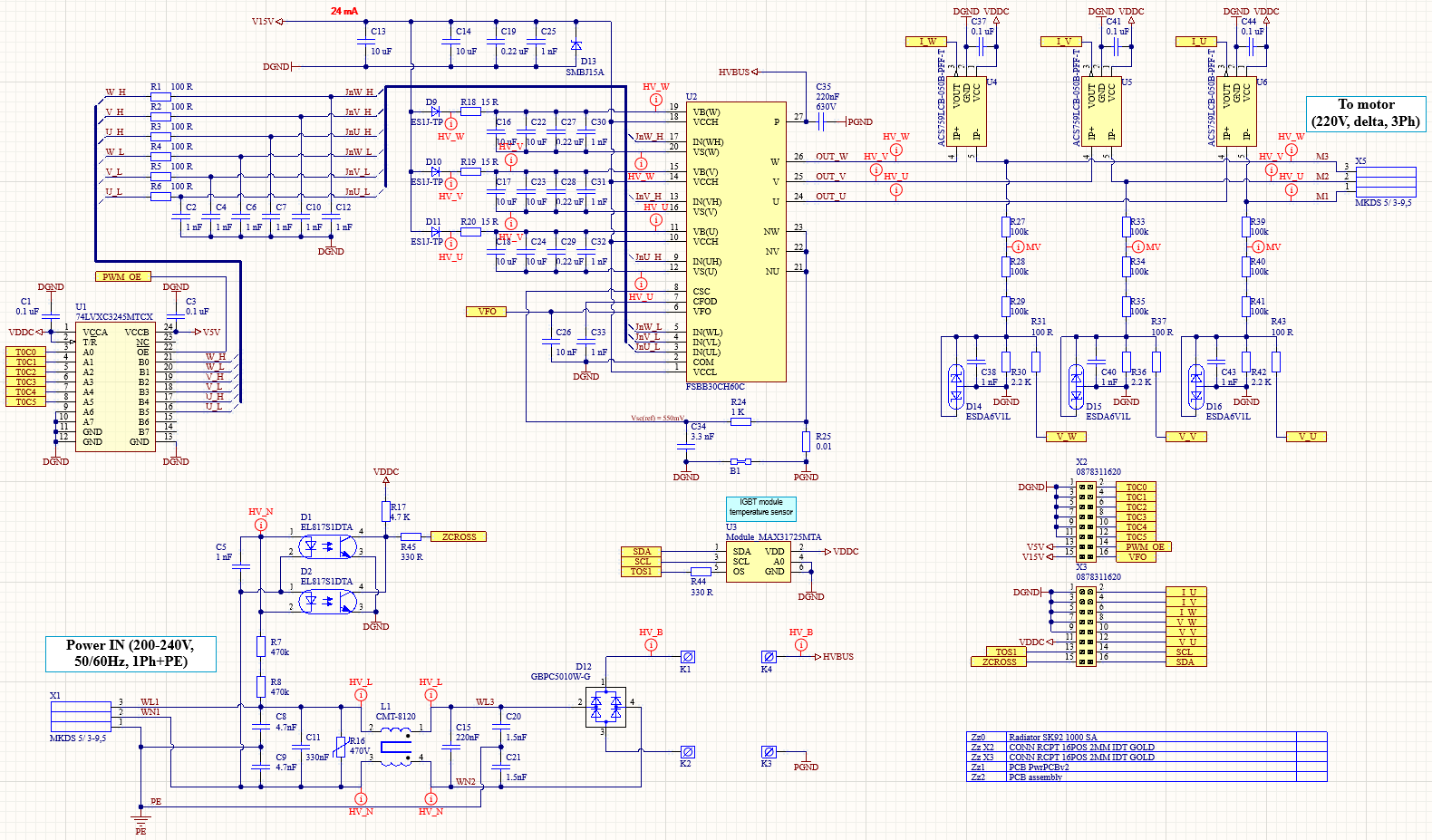Image resolution: width=1432 pixels, height=840 pixels.
Task: Click the X1 power input connector
Action: click(x=80, y=715)
